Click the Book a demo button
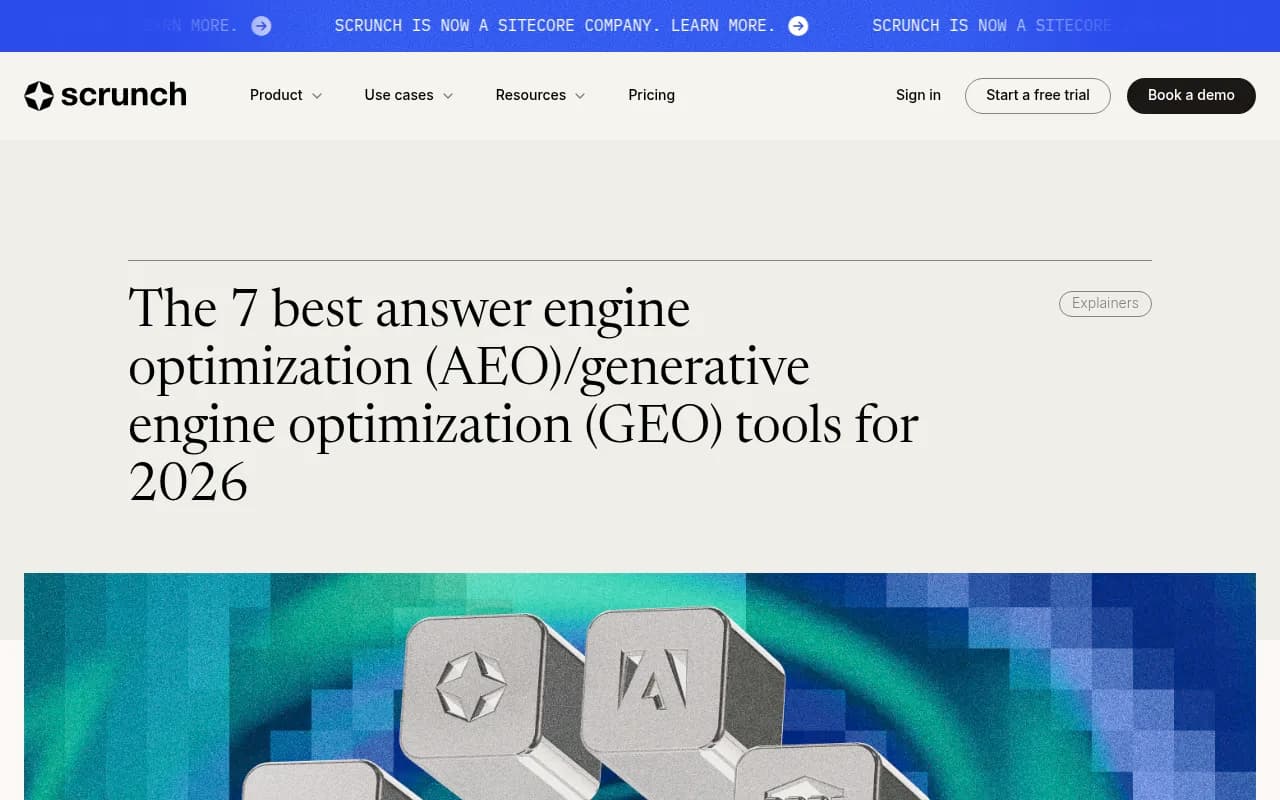 coord(1191,96)
